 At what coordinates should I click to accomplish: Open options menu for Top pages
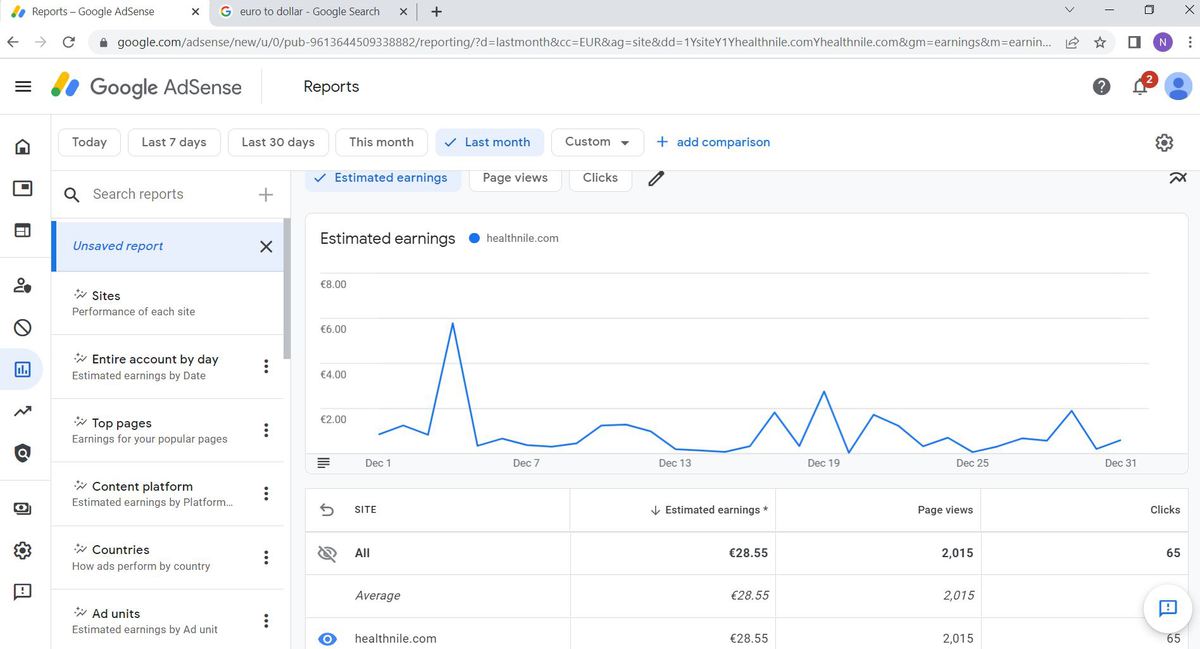[266, 431]
